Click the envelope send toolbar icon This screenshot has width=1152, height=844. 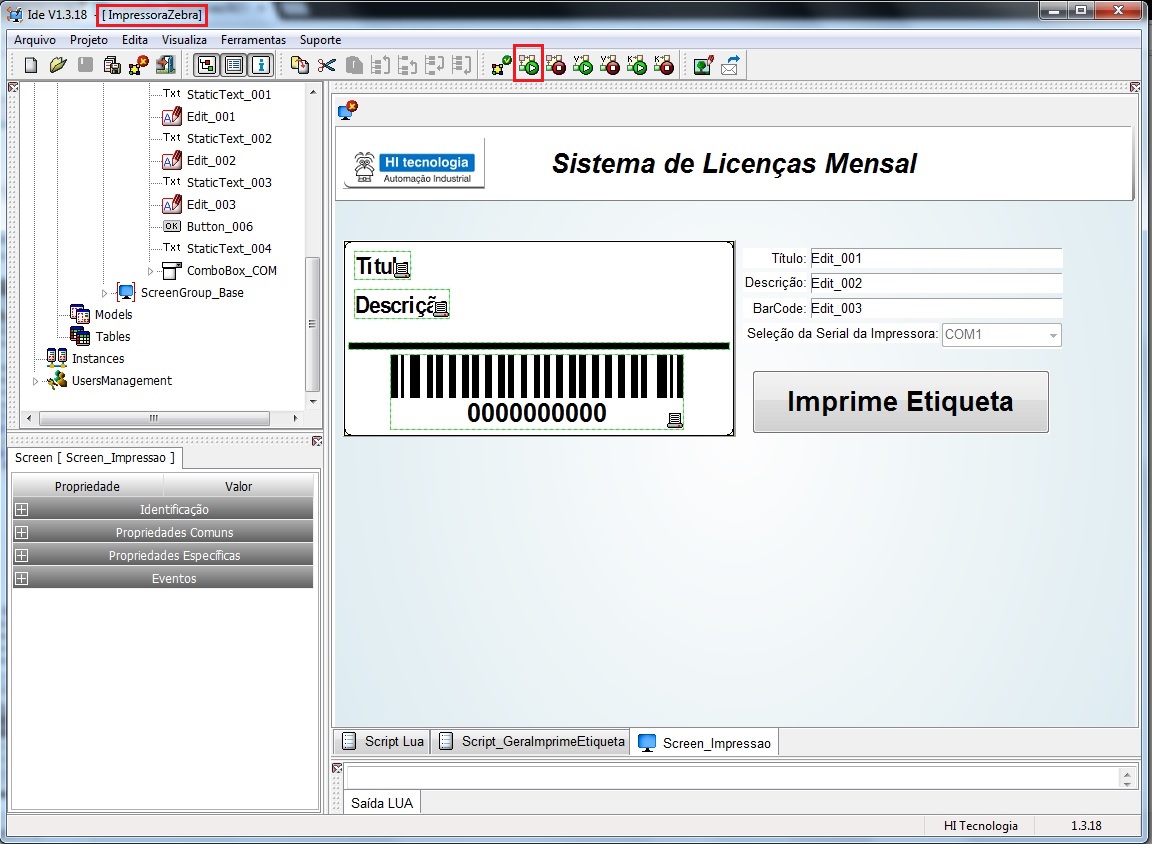click(730, 65)
